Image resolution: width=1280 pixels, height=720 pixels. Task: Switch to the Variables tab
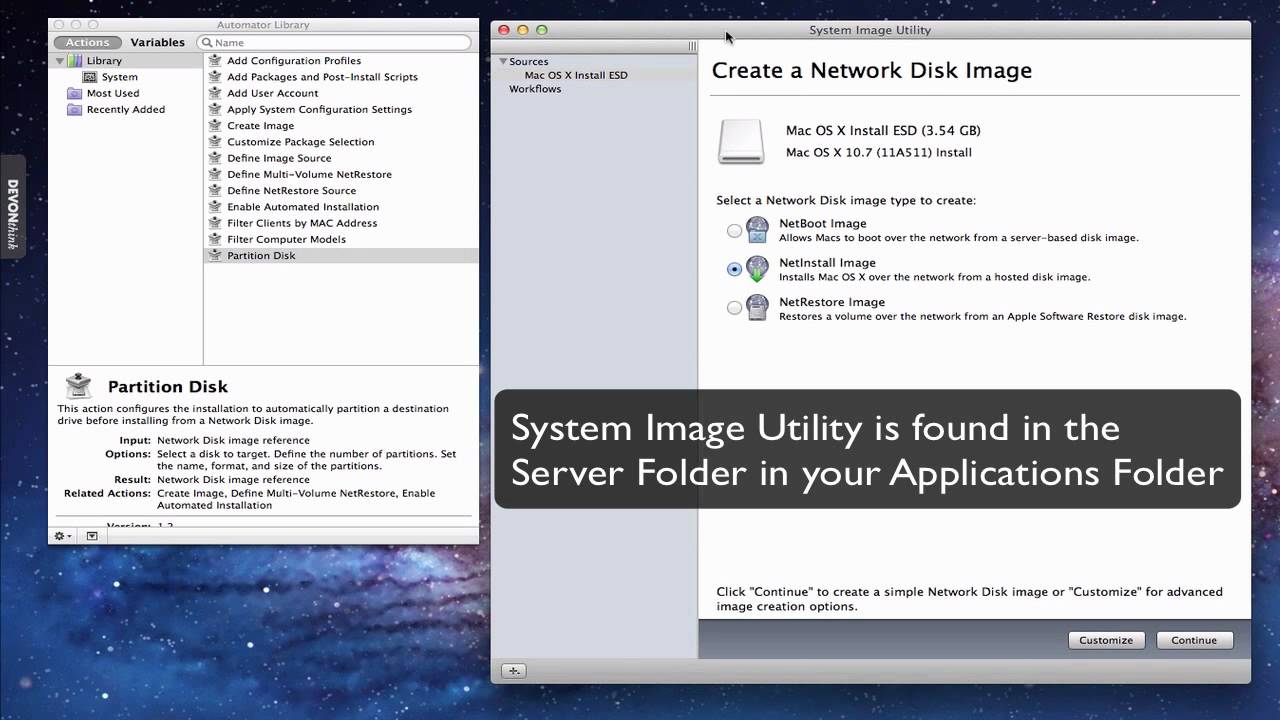click(157, 42)
